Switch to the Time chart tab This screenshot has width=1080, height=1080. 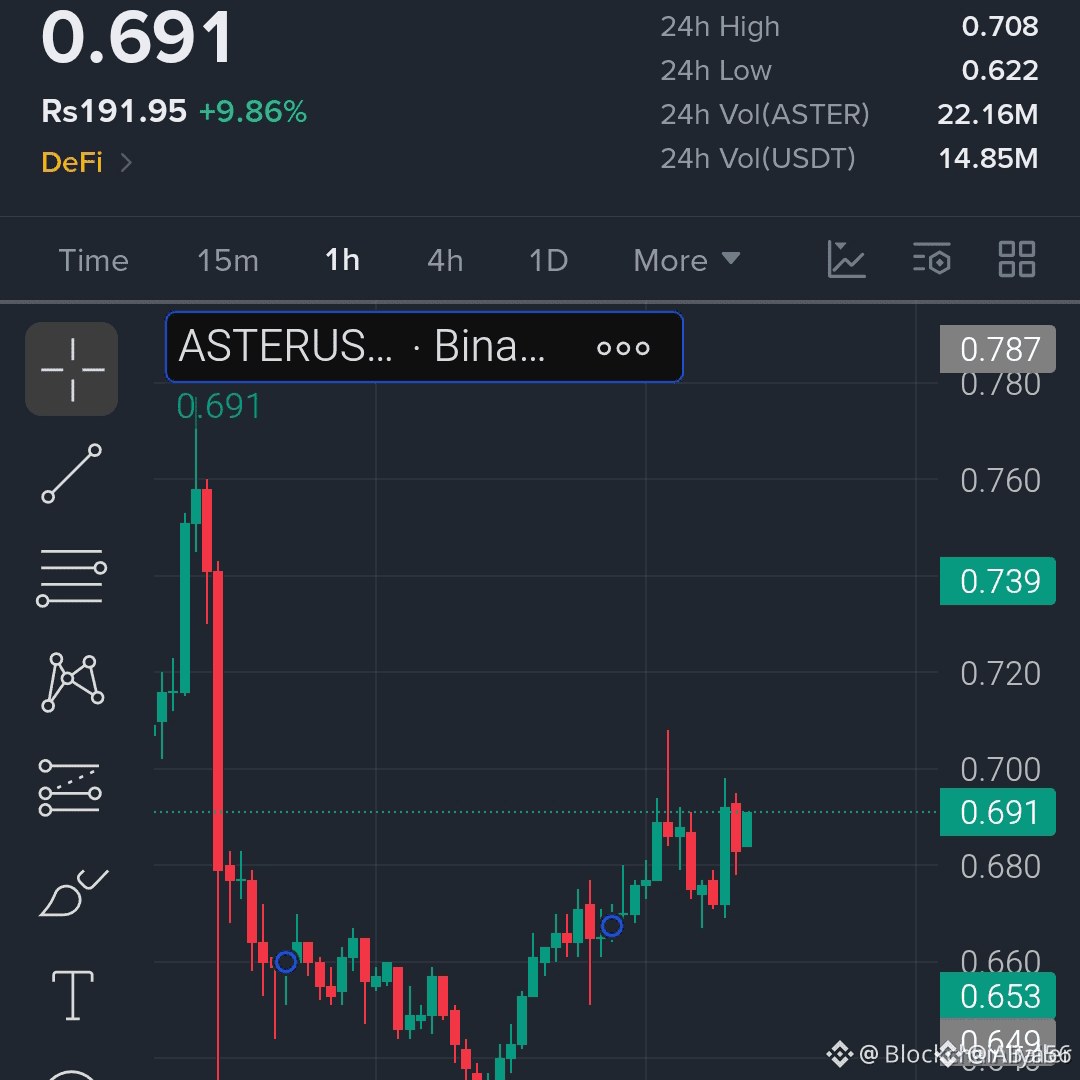tap(94, 261)
